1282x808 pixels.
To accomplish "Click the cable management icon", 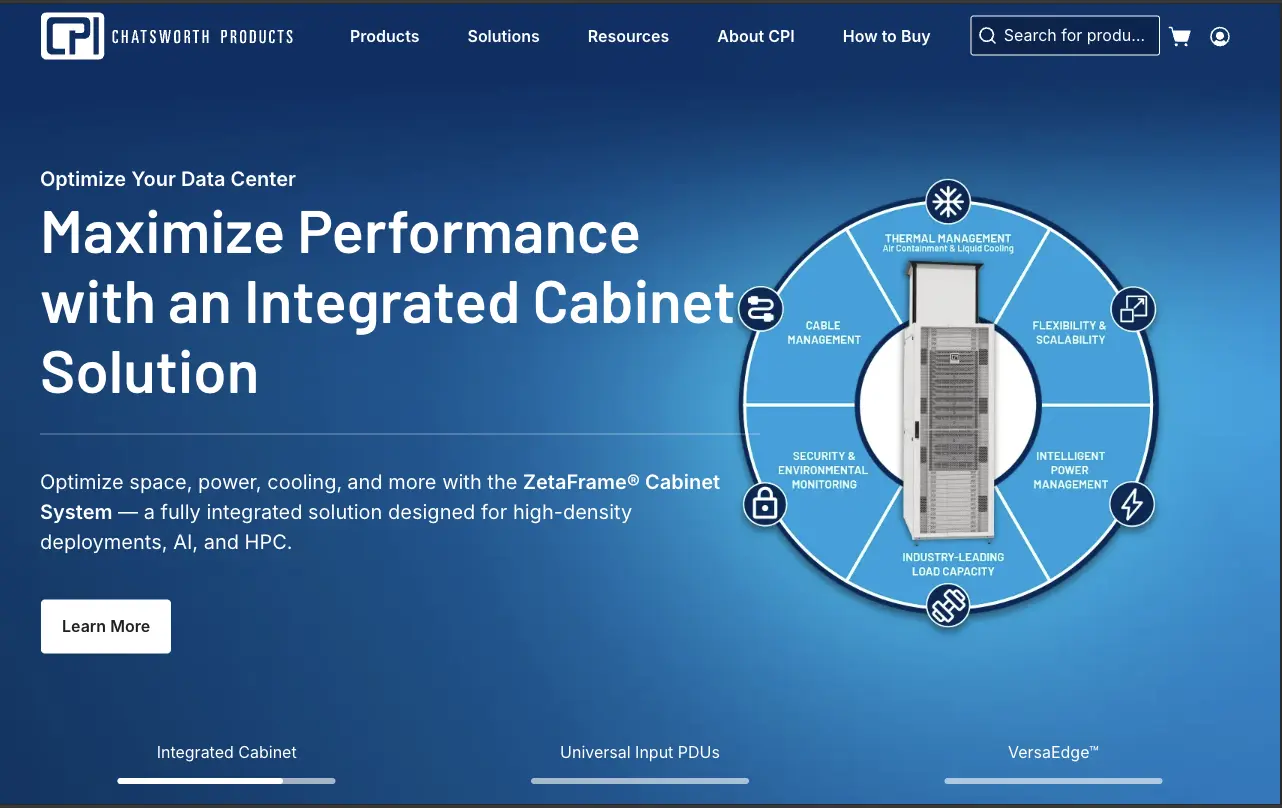I will [x=760, y=307].
